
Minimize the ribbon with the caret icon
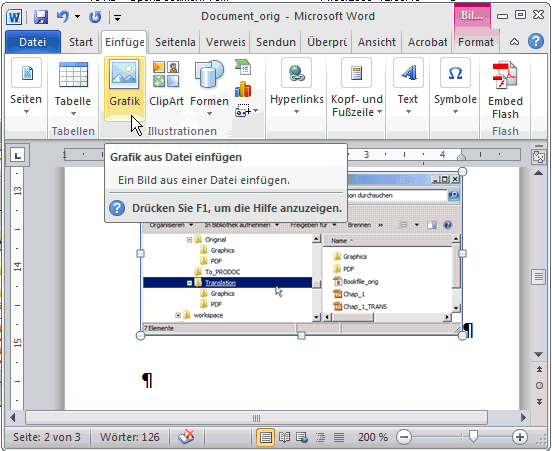(x=514, y=42)
